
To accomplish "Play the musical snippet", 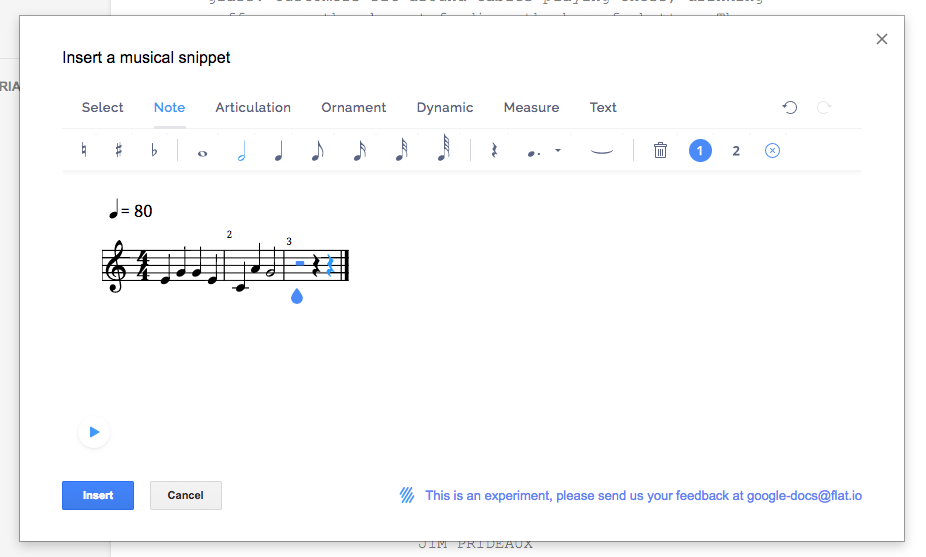I will click(x=94, y=432).
